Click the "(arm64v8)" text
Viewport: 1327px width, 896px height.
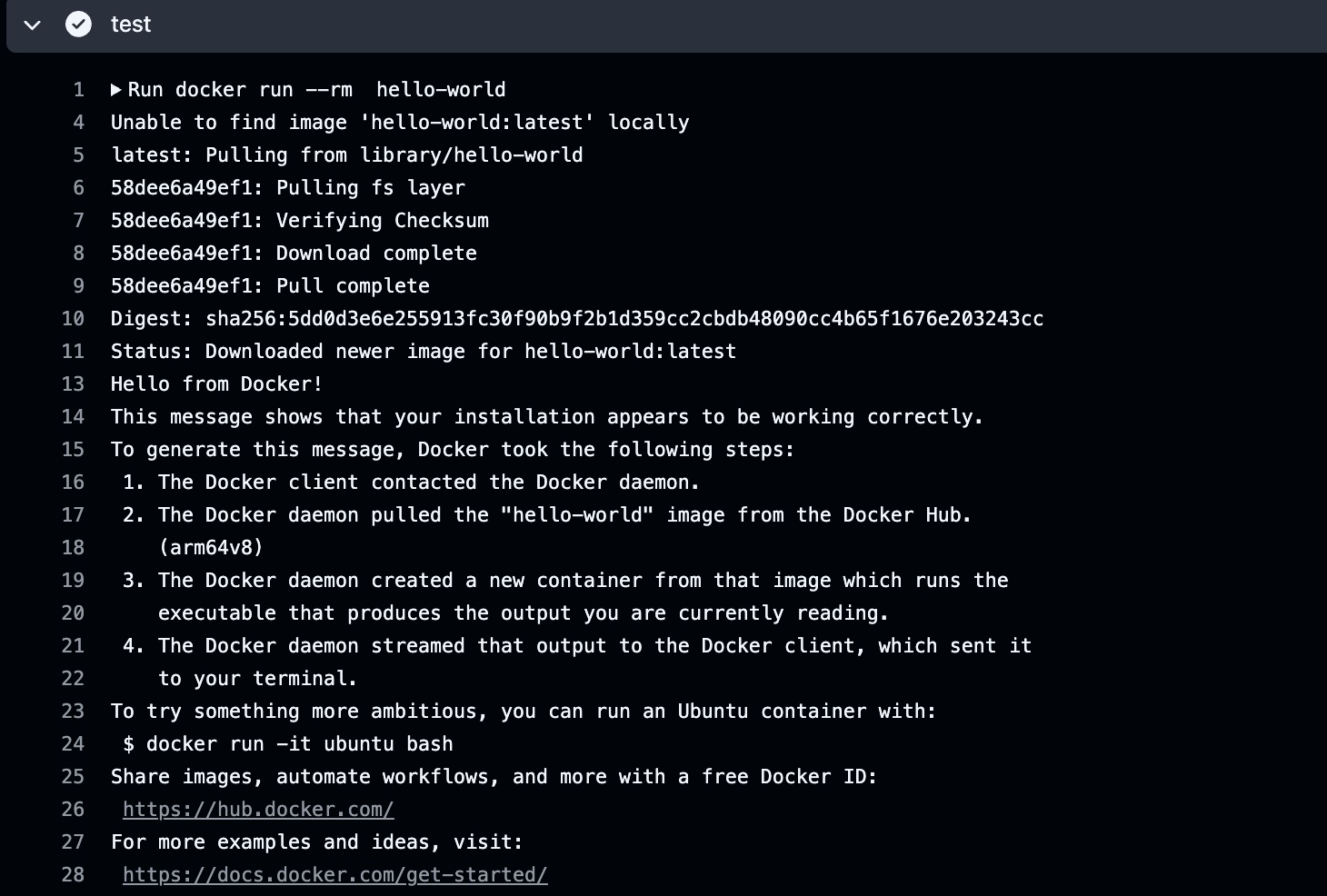click(x=211, y=548)
